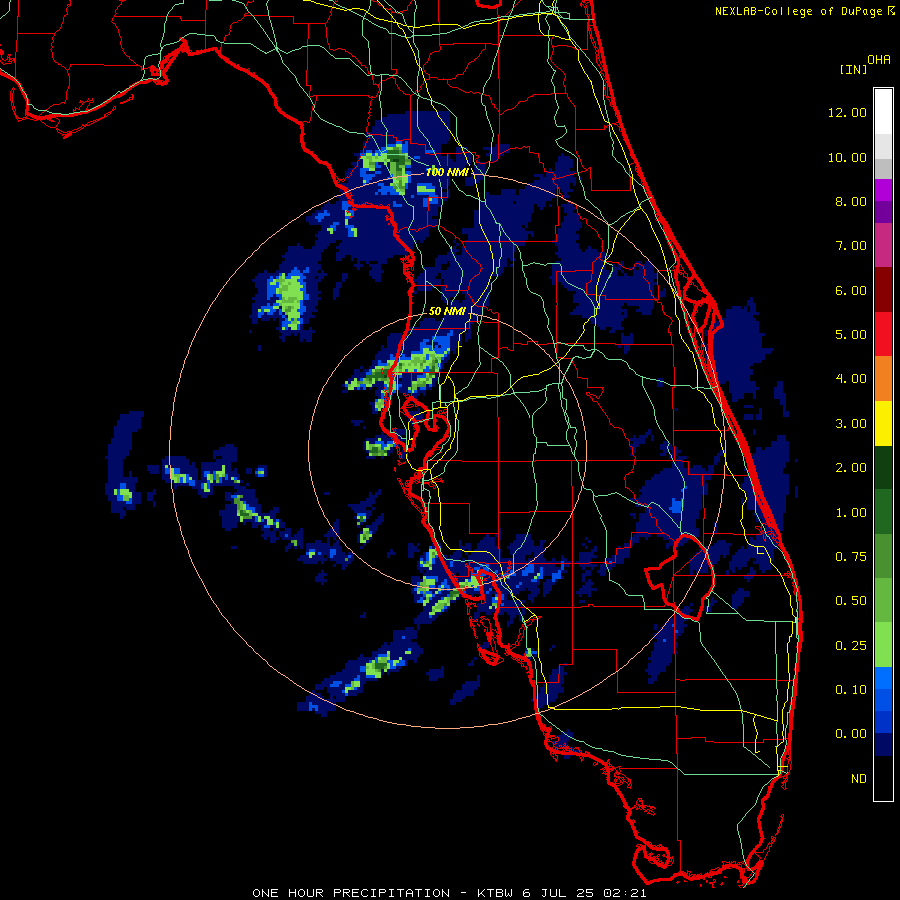The image size is (900, 900).
Task: Click the [IN] units label
Action: (854, 69)
